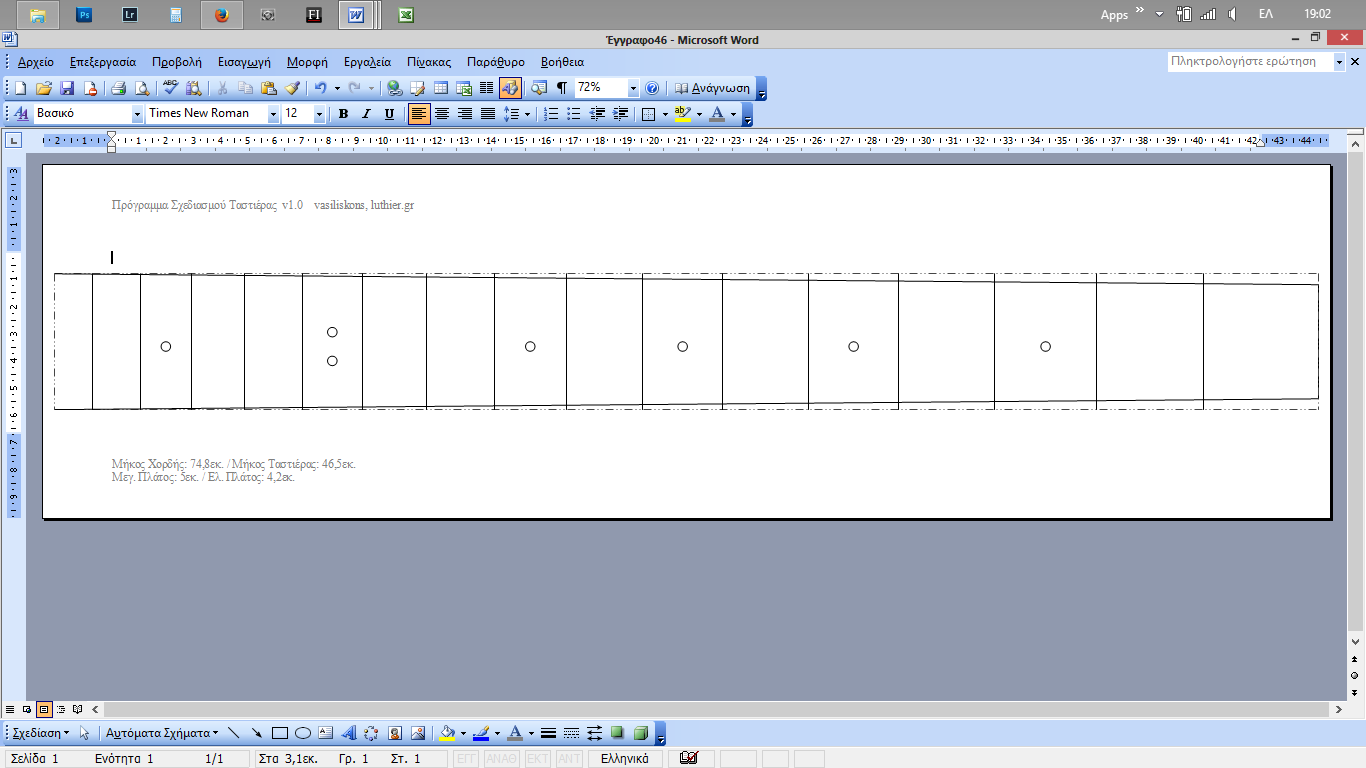
Task: Open the Αυτόματα Σχήματα AutoShapes button
Action: (x=161, y=733)
